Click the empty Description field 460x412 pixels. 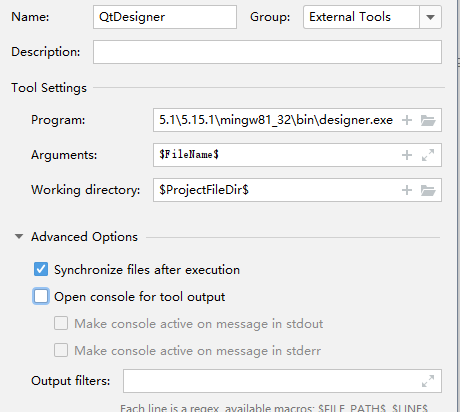[267, 52]
